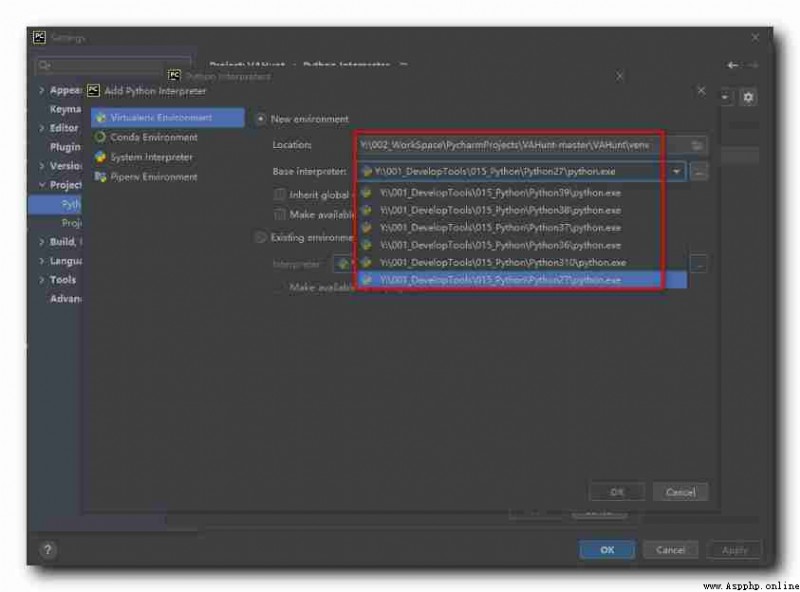Screen dimensions: 800x592
Task: Select Keymap in Settings tree
Action: tap(65, 109)
